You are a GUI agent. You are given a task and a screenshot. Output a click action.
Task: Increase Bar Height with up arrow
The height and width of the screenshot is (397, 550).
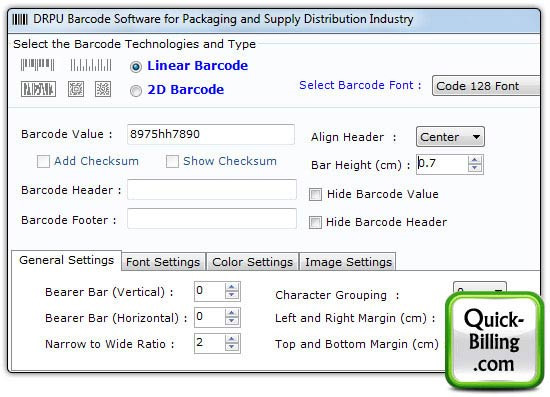point(475,160)
